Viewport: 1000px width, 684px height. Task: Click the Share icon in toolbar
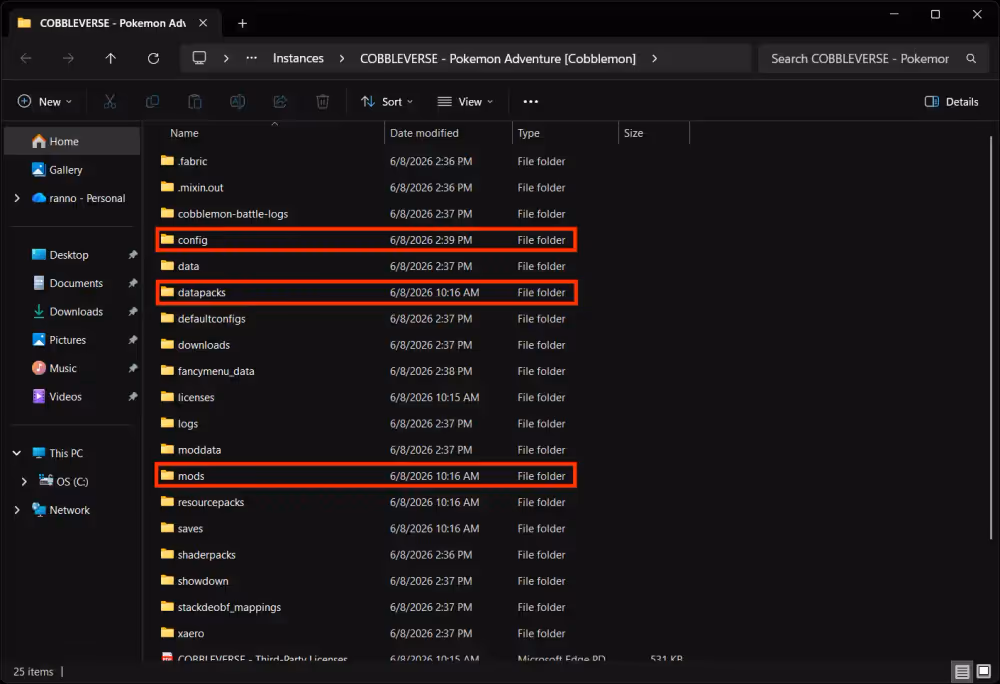[x=280, y=101]
